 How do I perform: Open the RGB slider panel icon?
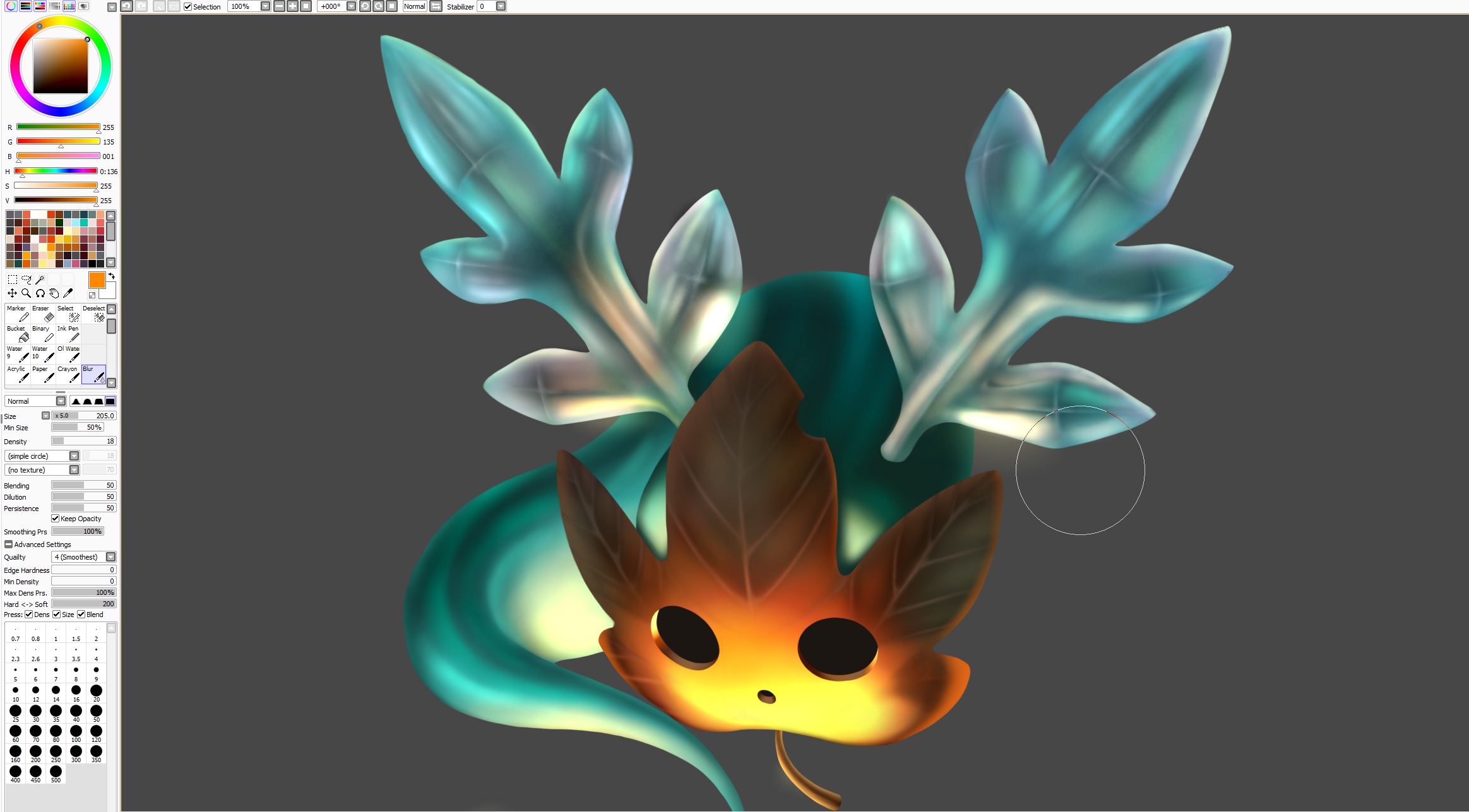pyautogui.click(x=26, y=6)
